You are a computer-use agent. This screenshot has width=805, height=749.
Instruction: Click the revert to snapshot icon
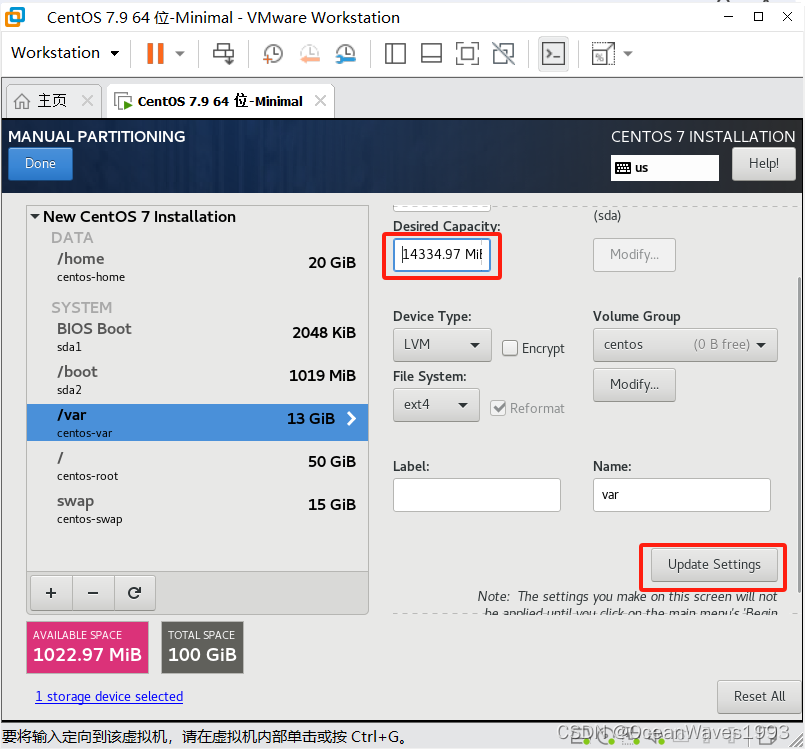click(310, 53)
